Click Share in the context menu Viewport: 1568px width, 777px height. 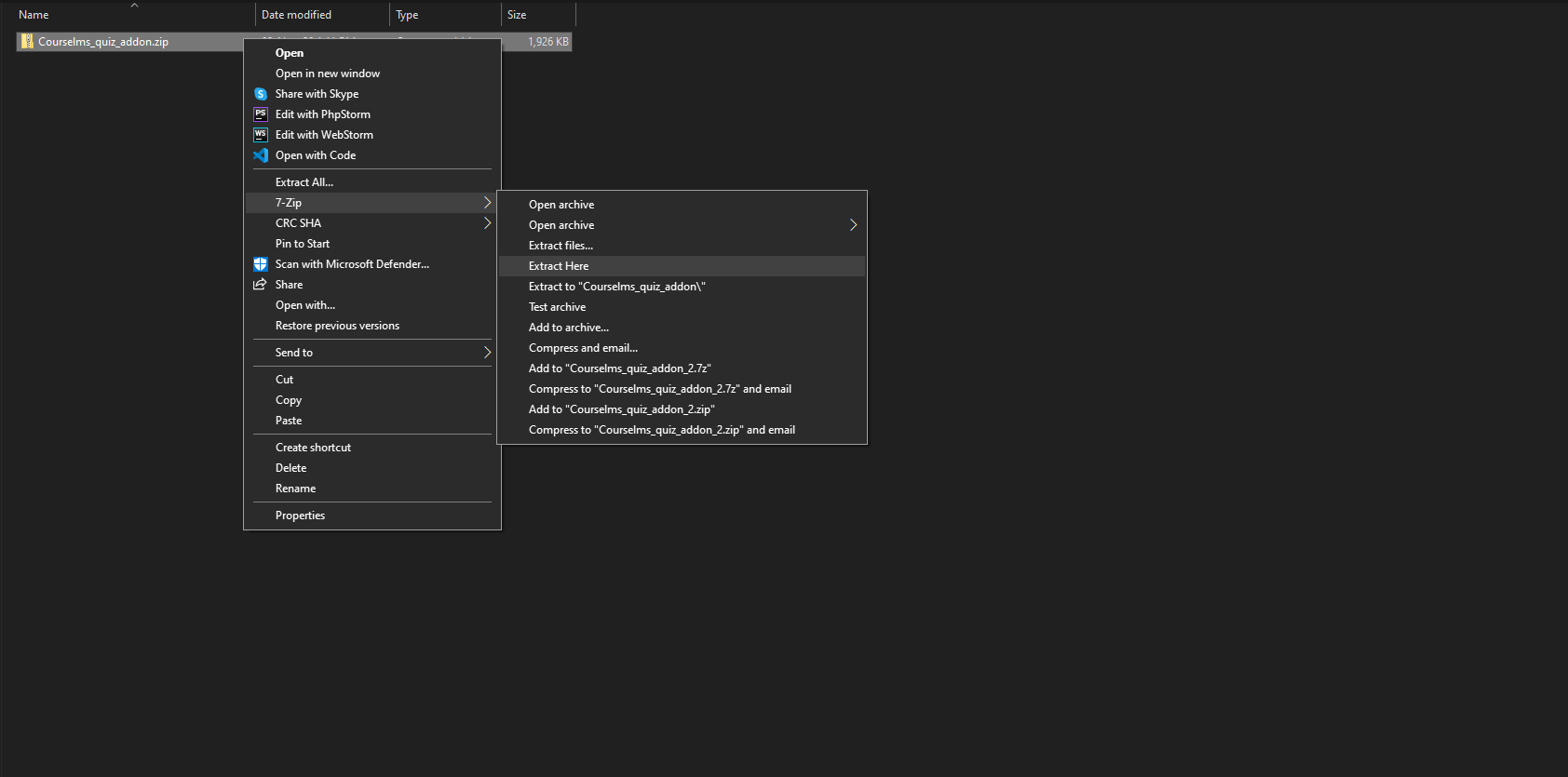point(372,285)
